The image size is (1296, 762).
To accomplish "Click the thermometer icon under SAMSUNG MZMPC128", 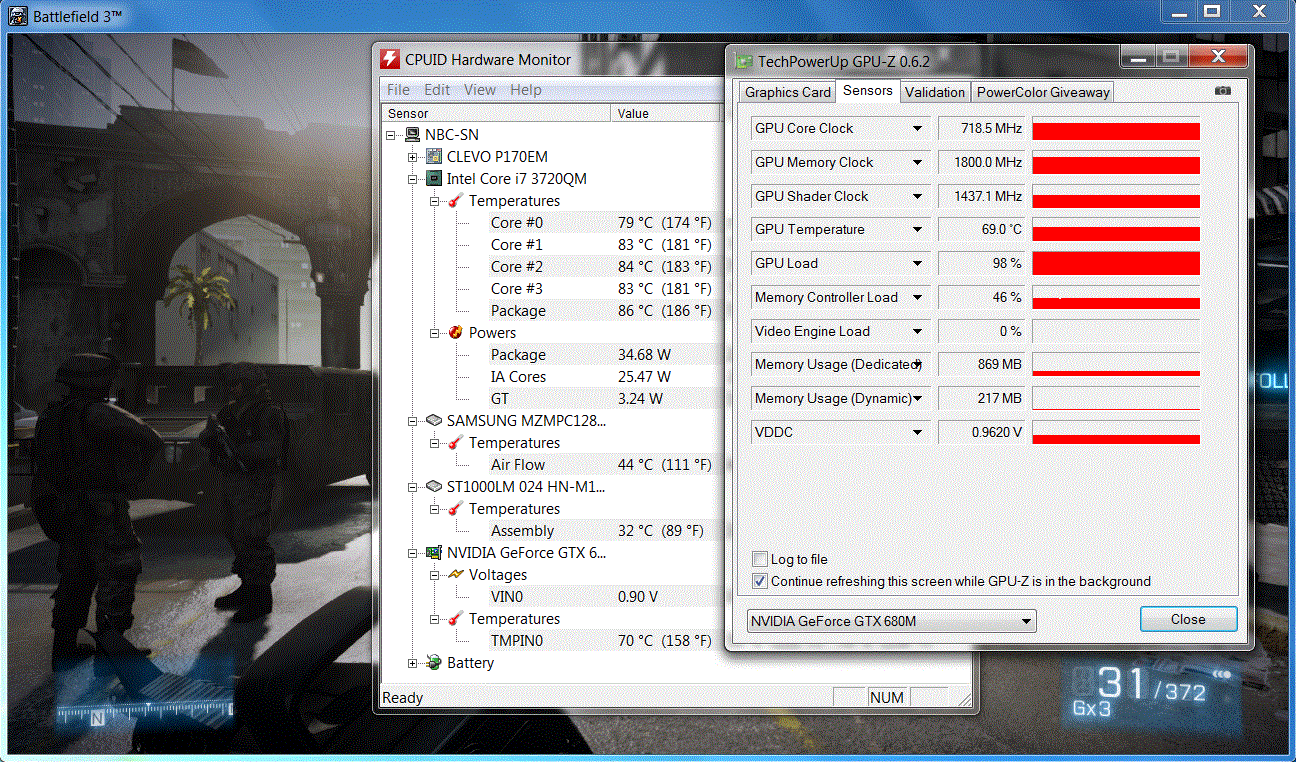I will (x=456, y=443).
